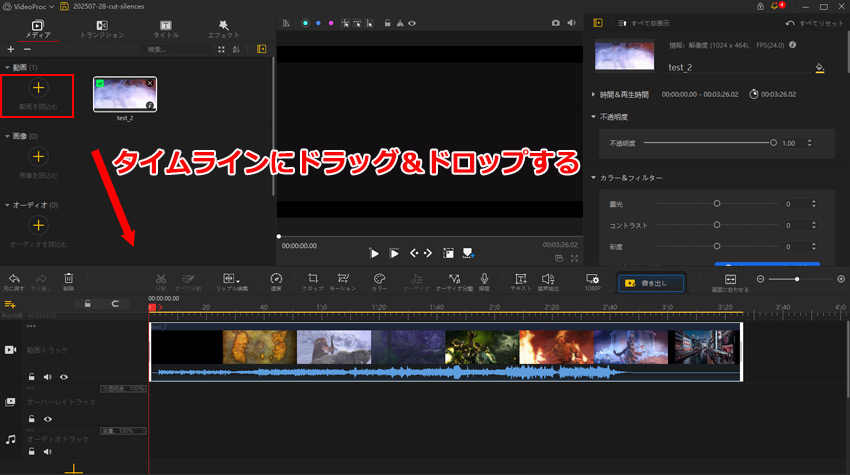Viewport: 850px width, 475px height.
Task: Click the 不透明度 slider handle
Action: coord(774,143)
